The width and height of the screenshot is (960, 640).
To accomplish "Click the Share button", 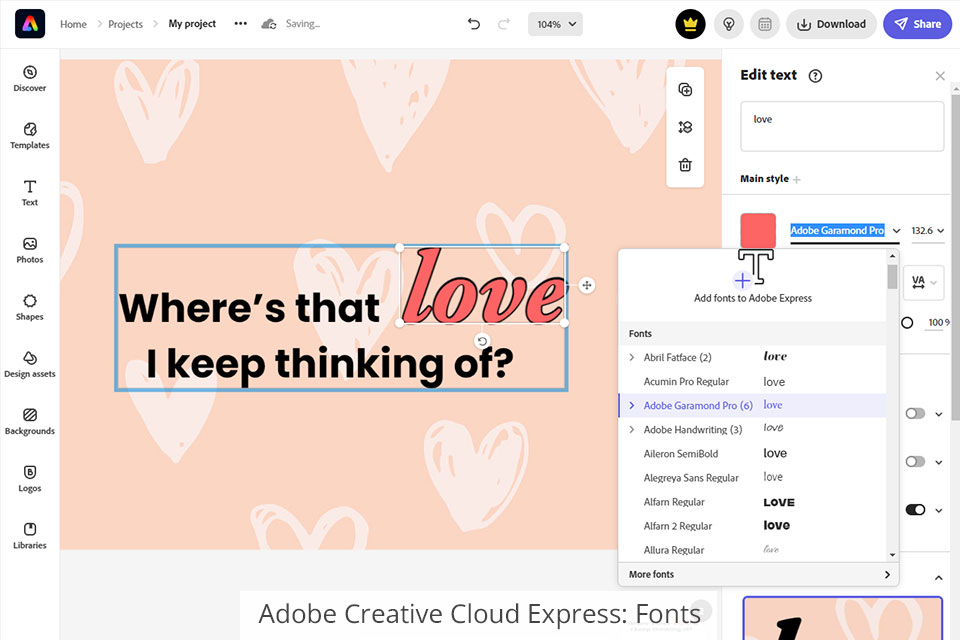I will (x=917, y=24).
